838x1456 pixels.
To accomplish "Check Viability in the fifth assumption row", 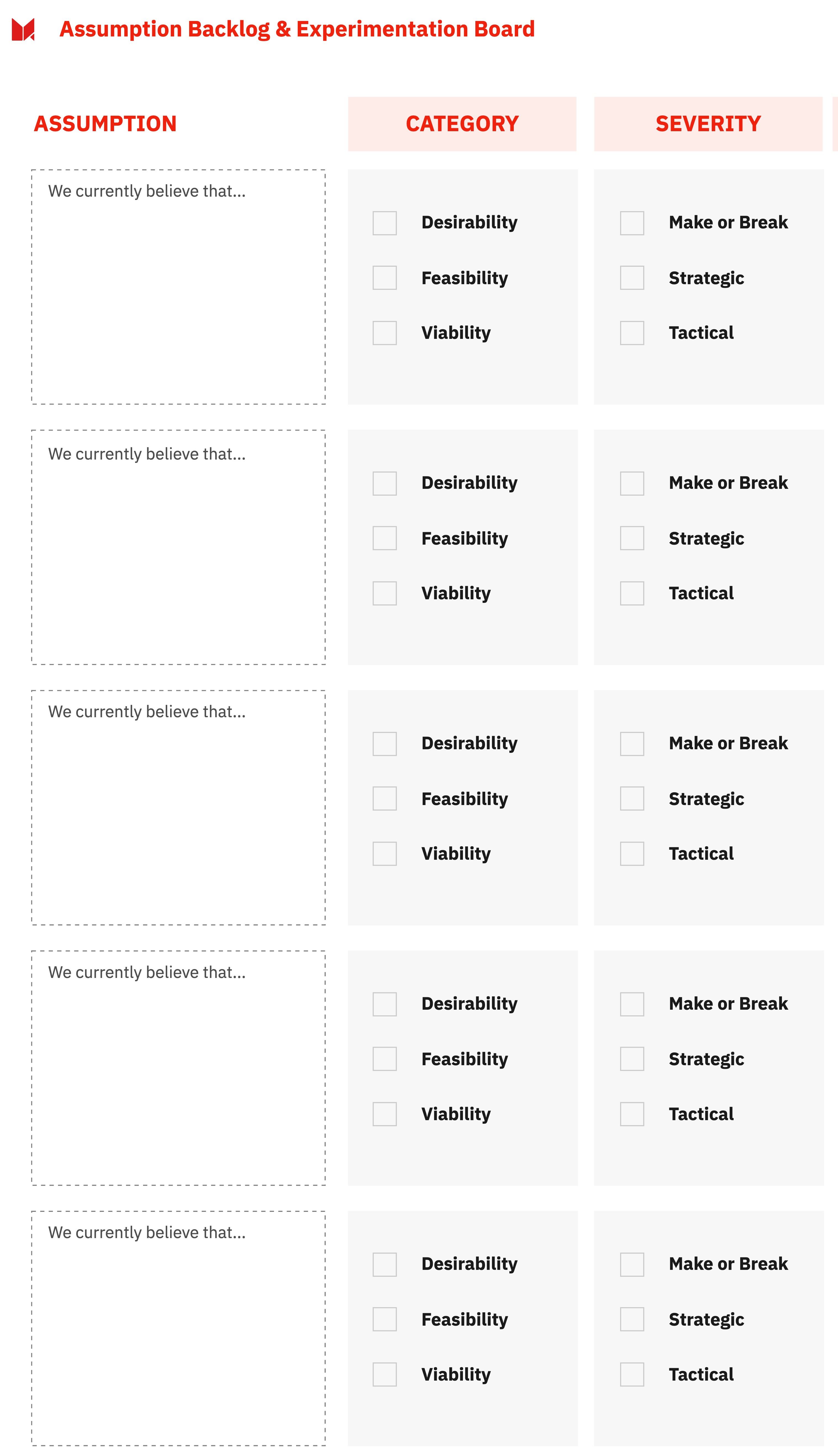I will [x=384, y=1374].
